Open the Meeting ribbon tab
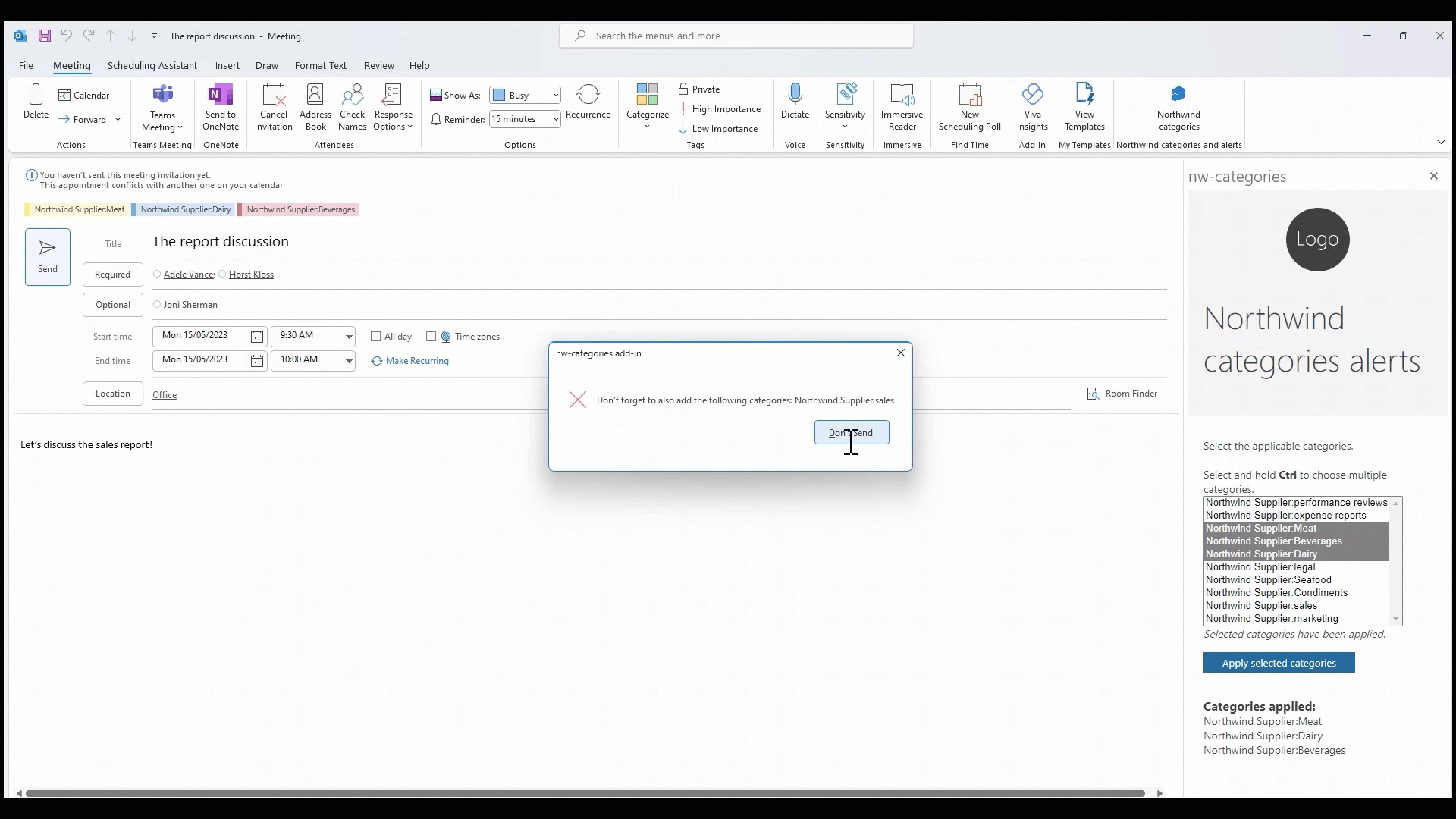This screenshot has height=819, width=1456. click(x=71, y=65)
